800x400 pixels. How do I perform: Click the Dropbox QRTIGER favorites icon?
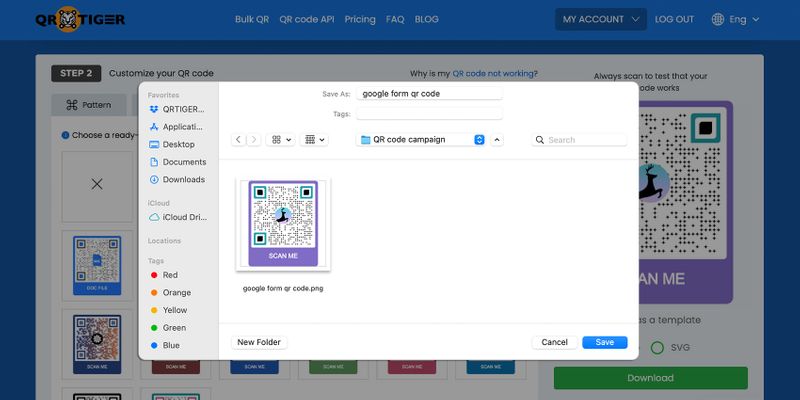pos(154,109)
